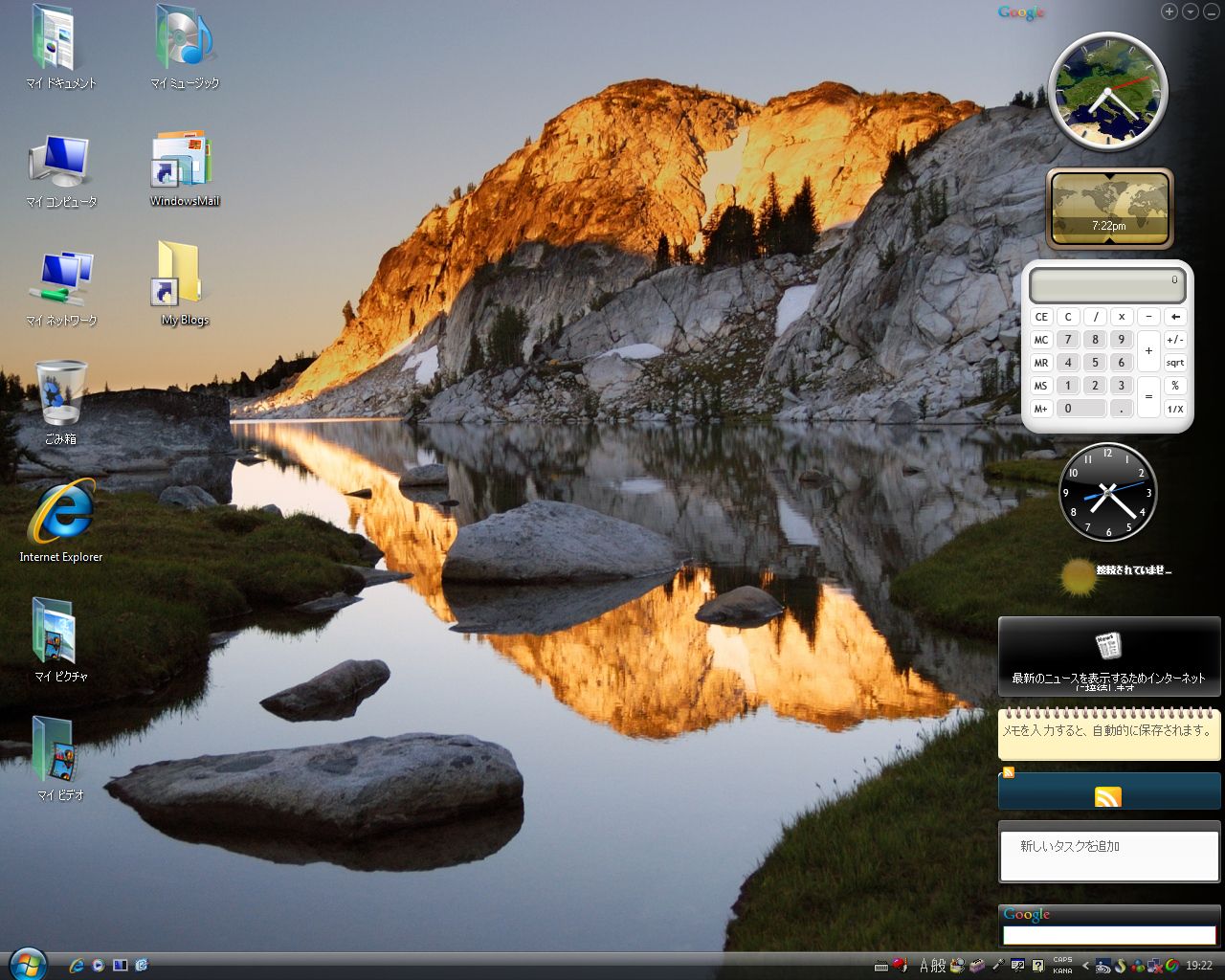Click the calculator plus button
The image size is (1225, 980).
coord(1148,351)
